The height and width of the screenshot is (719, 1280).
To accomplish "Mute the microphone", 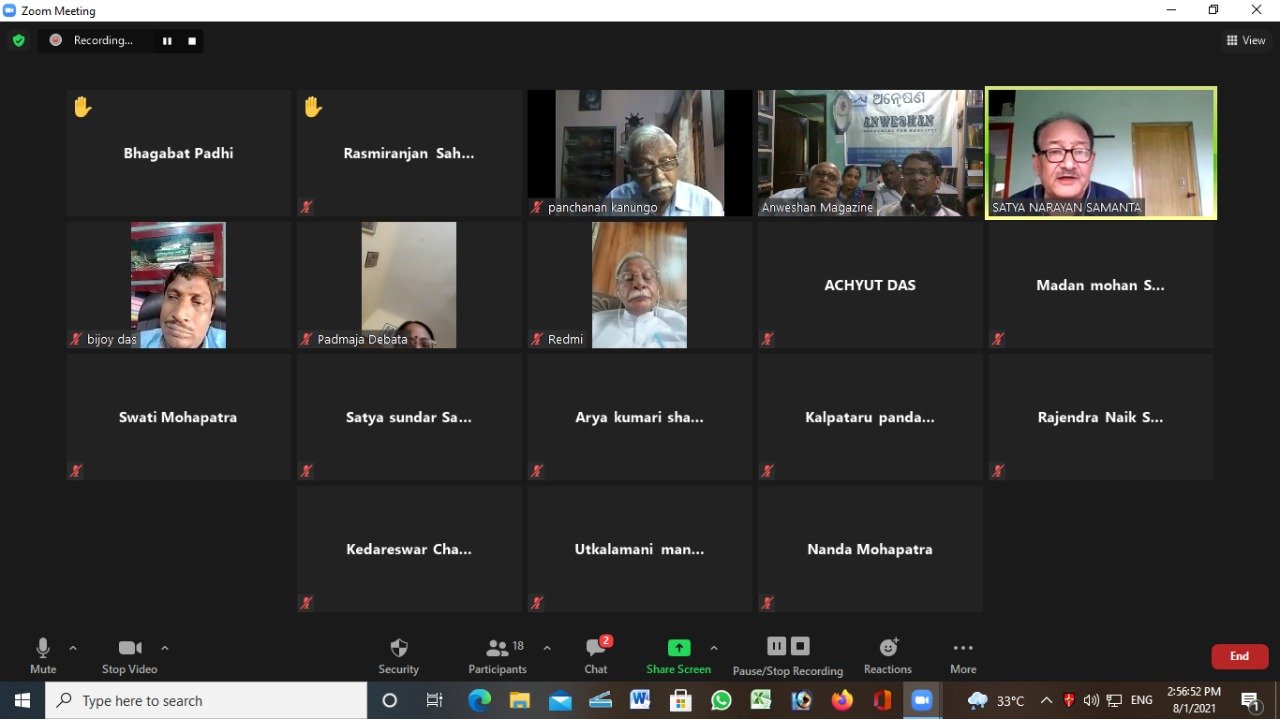I will [x=43, y=655].
